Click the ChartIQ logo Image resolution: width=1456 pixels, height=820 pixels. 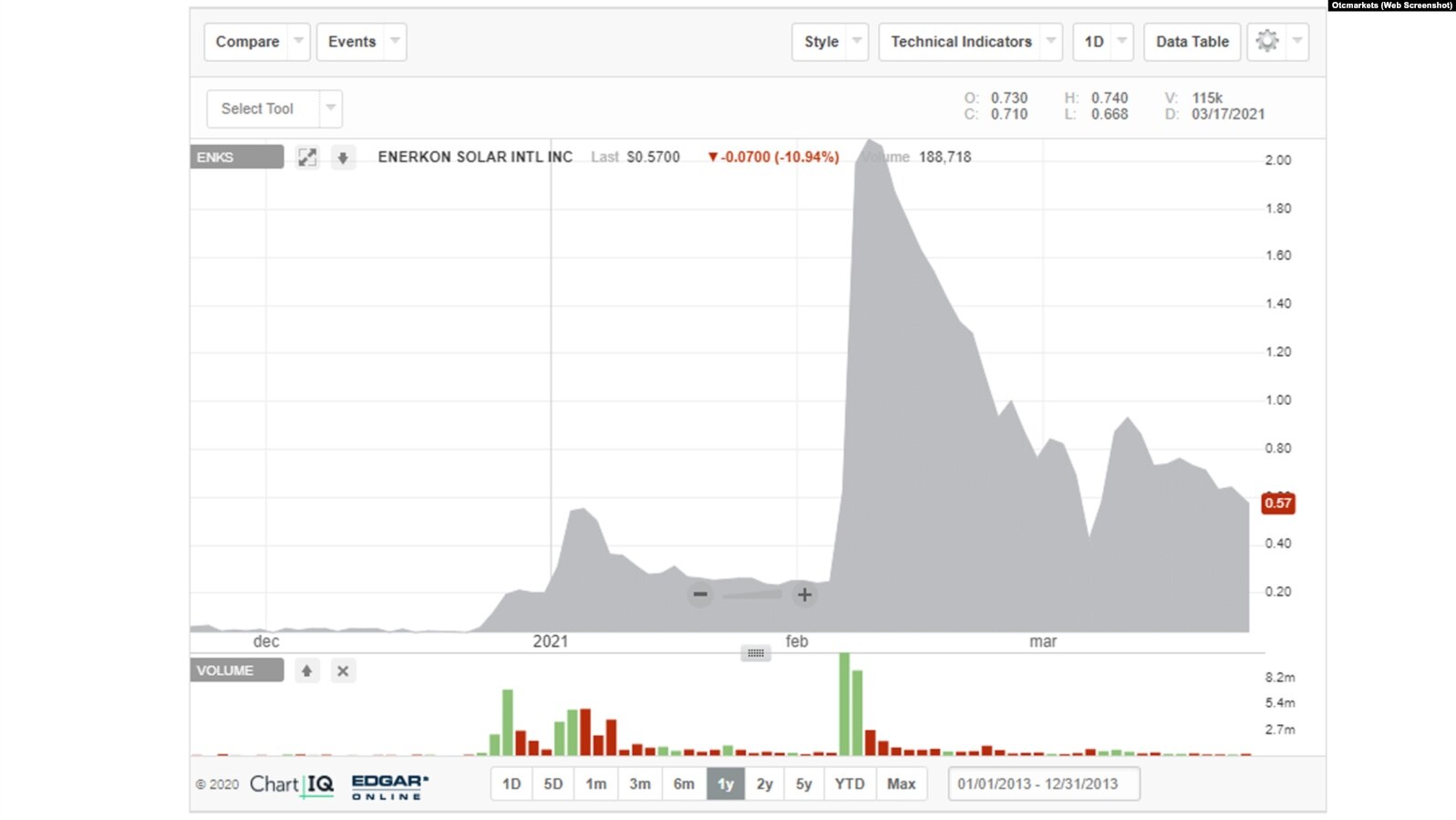[292, 785]
